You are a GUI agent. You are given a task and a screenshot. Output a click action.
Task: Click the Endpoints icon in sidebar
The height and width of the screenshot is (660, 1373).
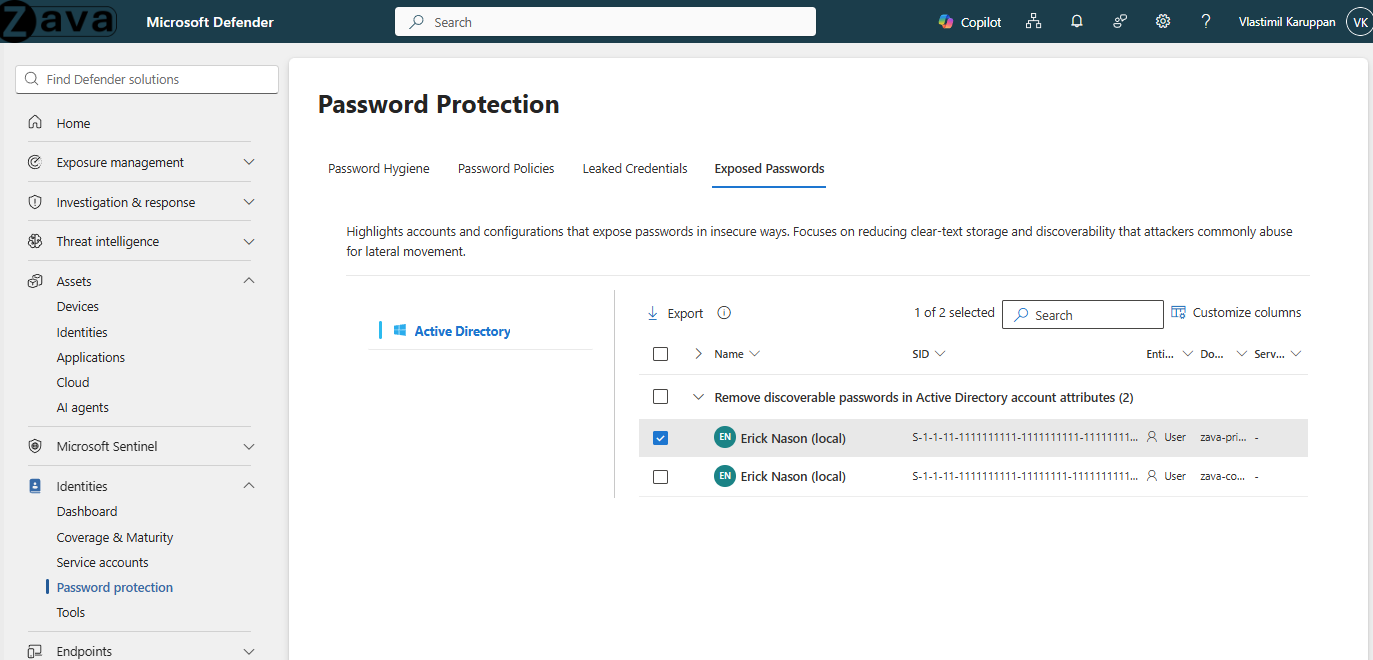coord(35,651)
